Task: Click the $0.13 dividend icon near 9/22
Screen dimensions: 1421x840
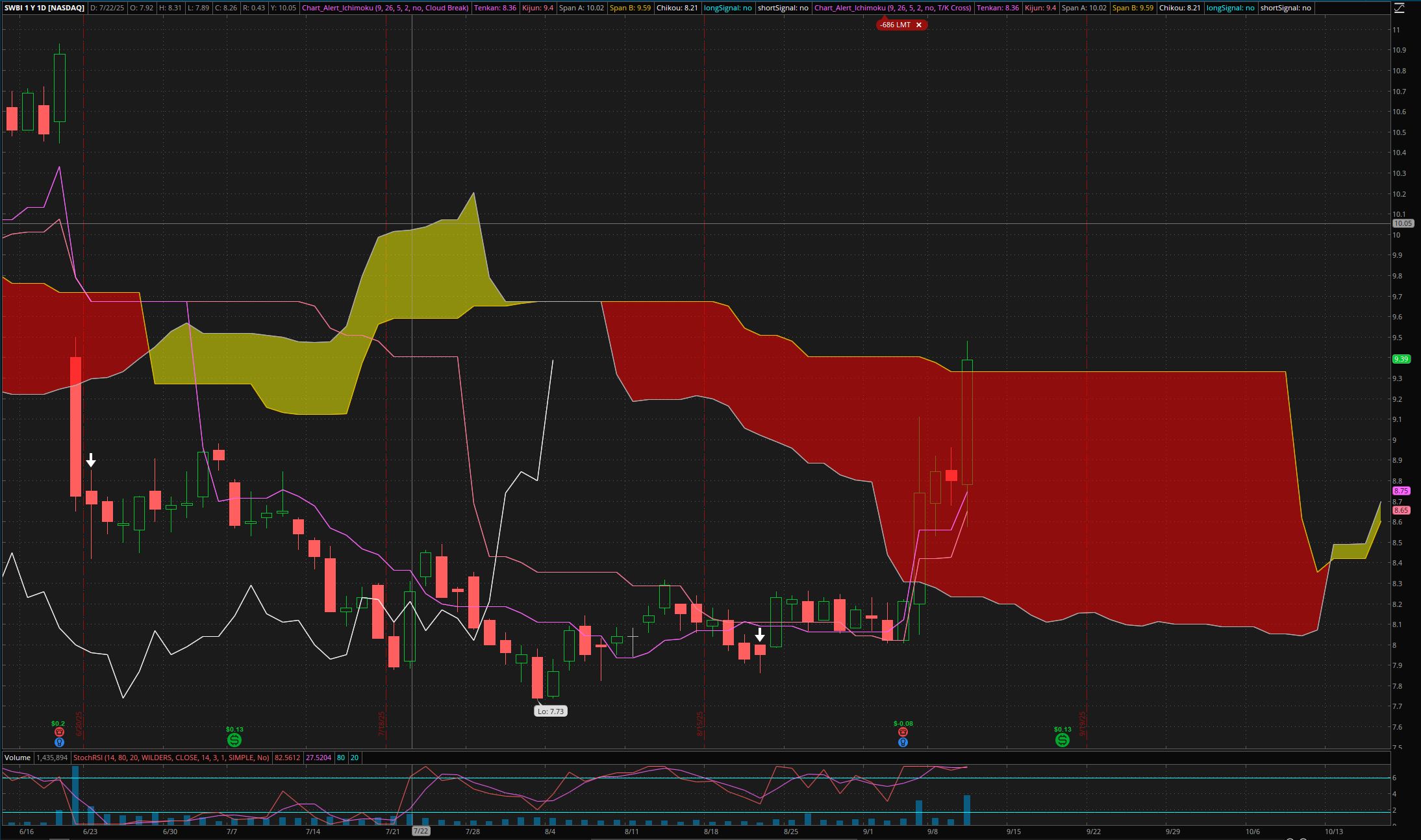Action: [1063, 740]
